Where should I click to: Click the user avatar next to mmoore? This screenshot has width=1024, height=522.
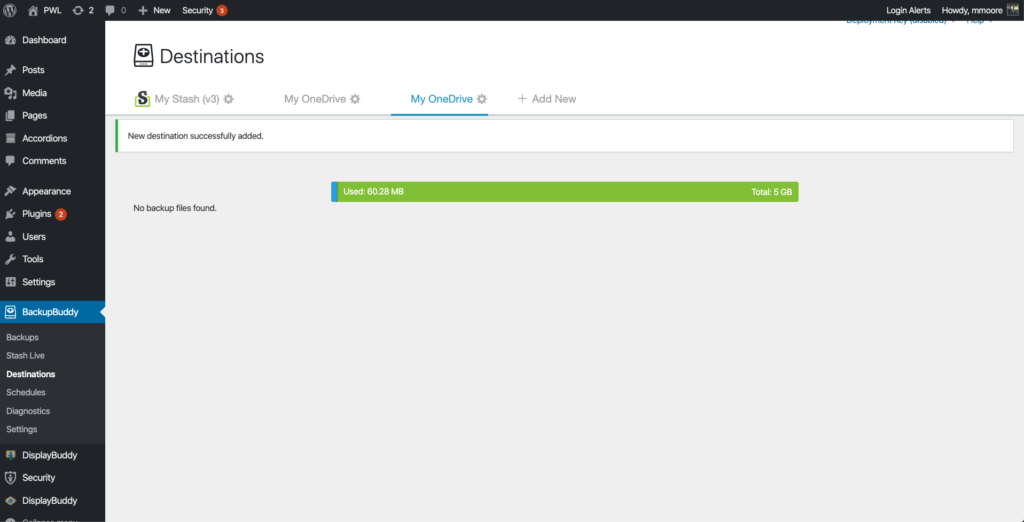1012,10
